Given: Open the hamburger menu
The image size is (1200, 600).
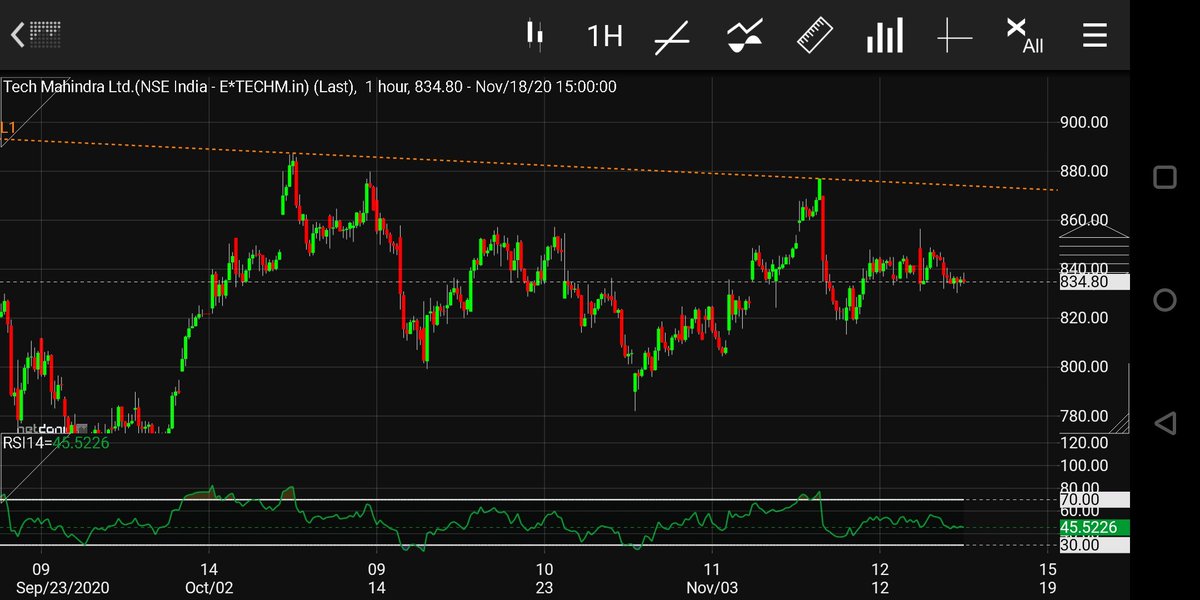Looking at the screenshot, I should [1094, 34].
